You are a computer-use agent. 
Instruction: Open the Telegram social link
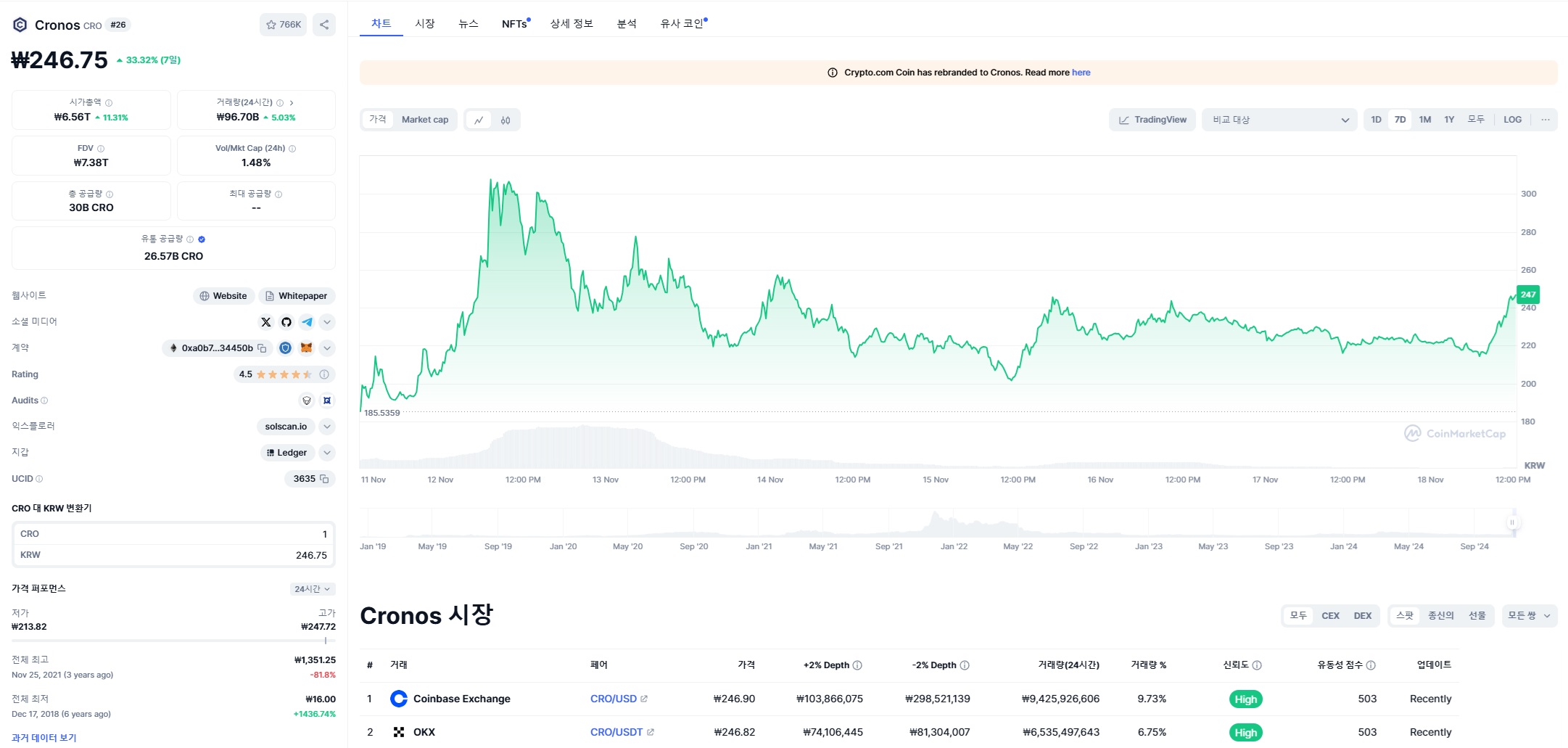tap(307, 322)
